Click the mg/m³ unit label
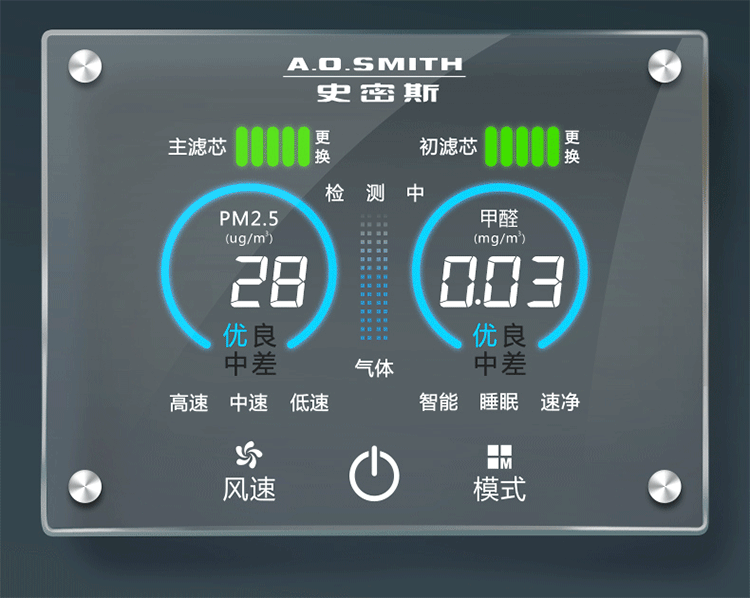This screenshot has height=598, width=750. click(499, 238)
